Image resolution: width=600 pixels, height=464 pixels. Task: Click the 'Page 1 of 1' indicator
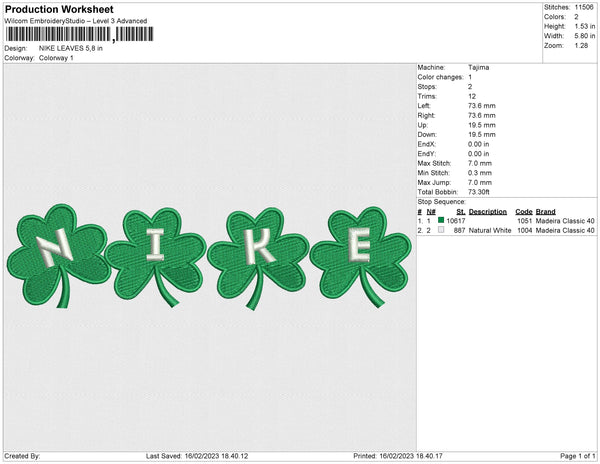tap(578, 456)
